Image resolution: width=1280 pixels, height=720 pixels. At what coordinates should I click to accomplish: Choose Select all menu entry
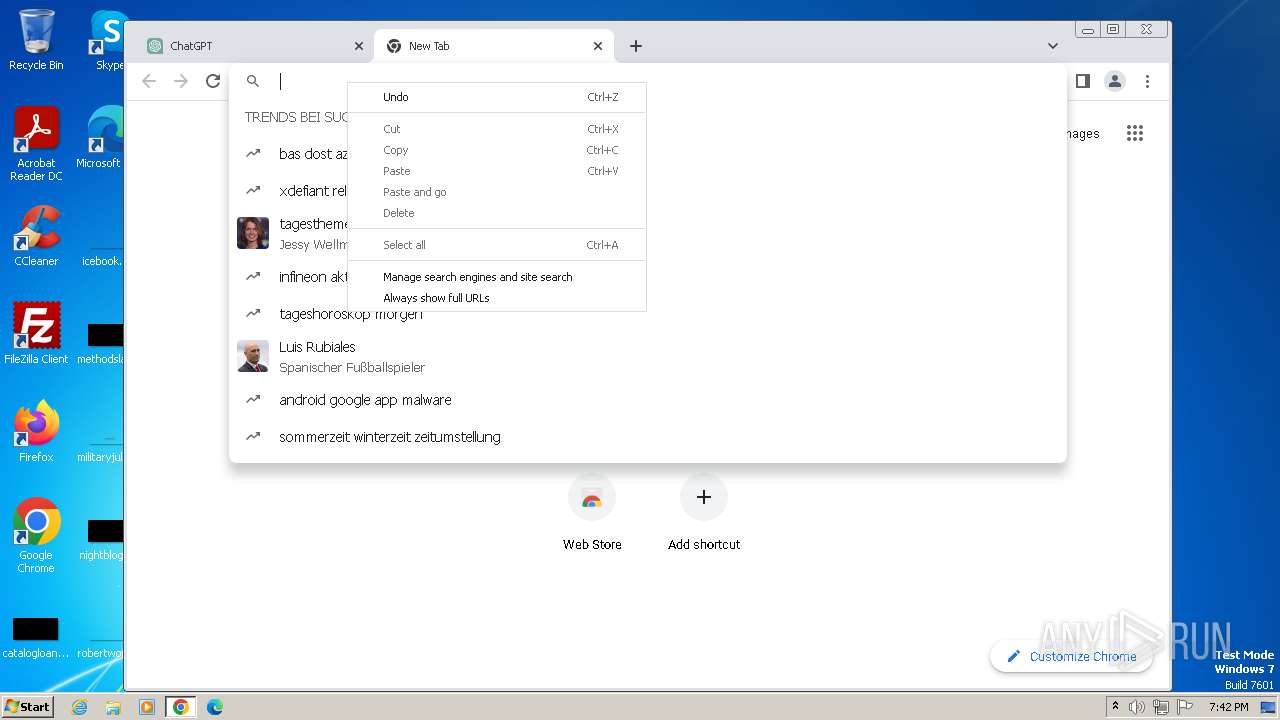497,245
